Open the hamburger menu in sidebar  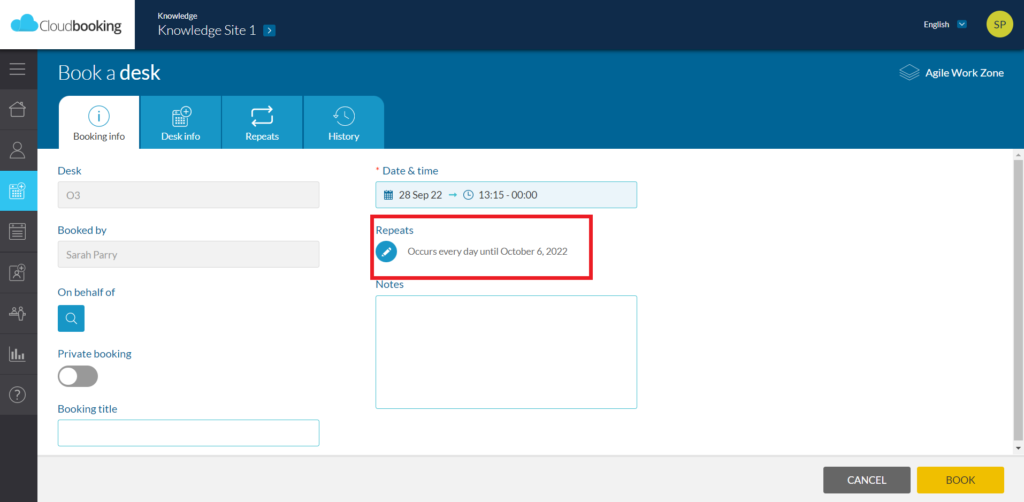(x=18, y=69)
